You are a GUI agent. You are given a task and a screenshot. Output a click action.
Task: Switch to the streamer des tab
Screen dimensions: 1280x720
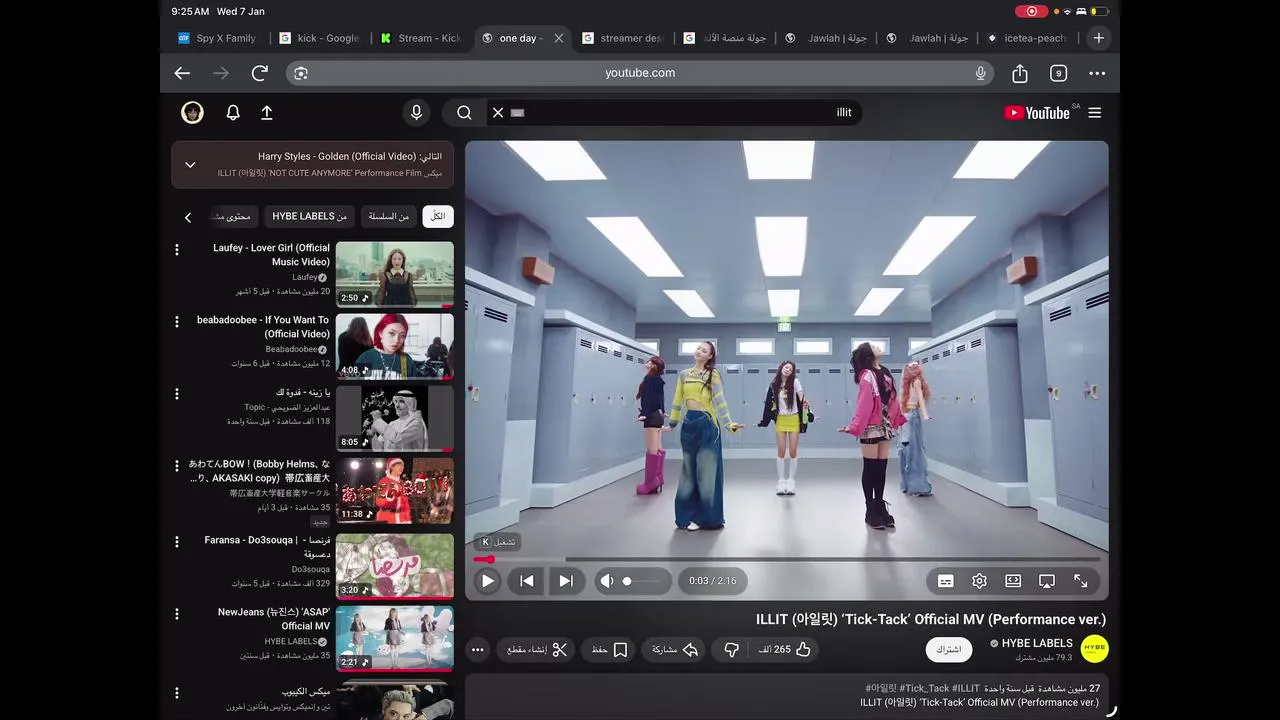point(623,38)
